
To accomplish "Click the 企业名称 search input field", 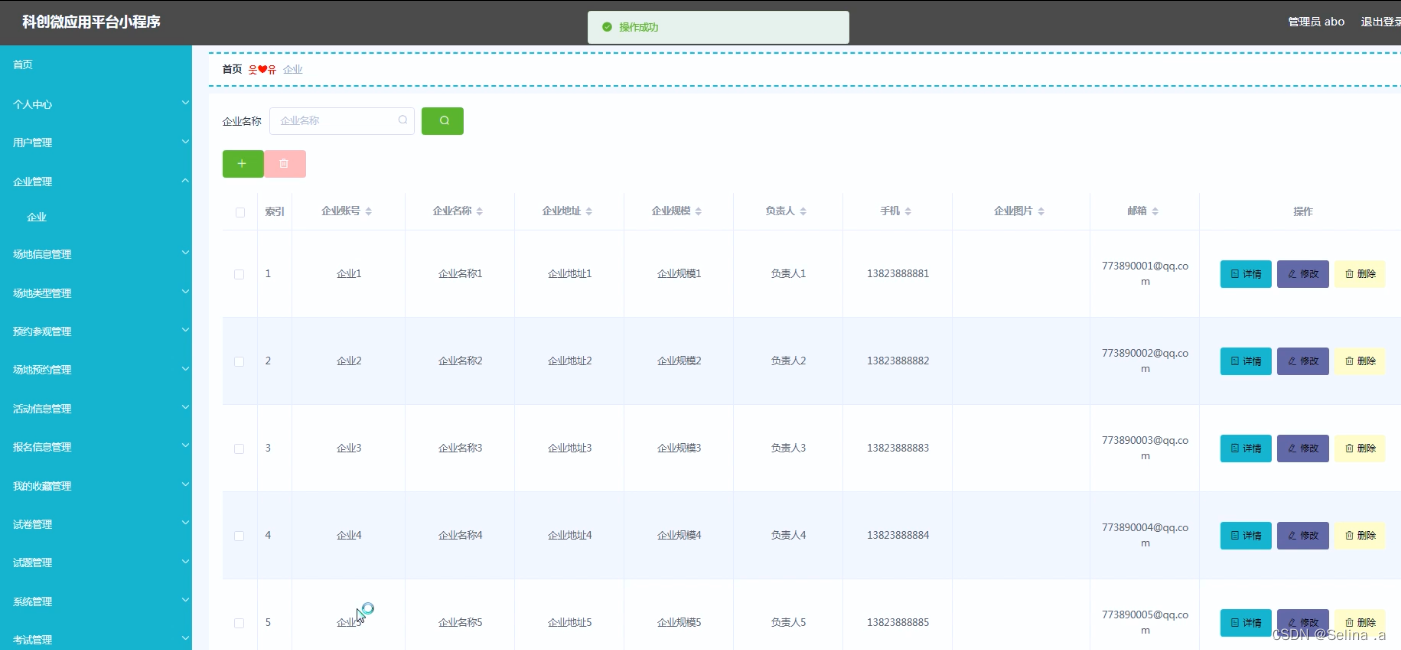I will [340, 120].
